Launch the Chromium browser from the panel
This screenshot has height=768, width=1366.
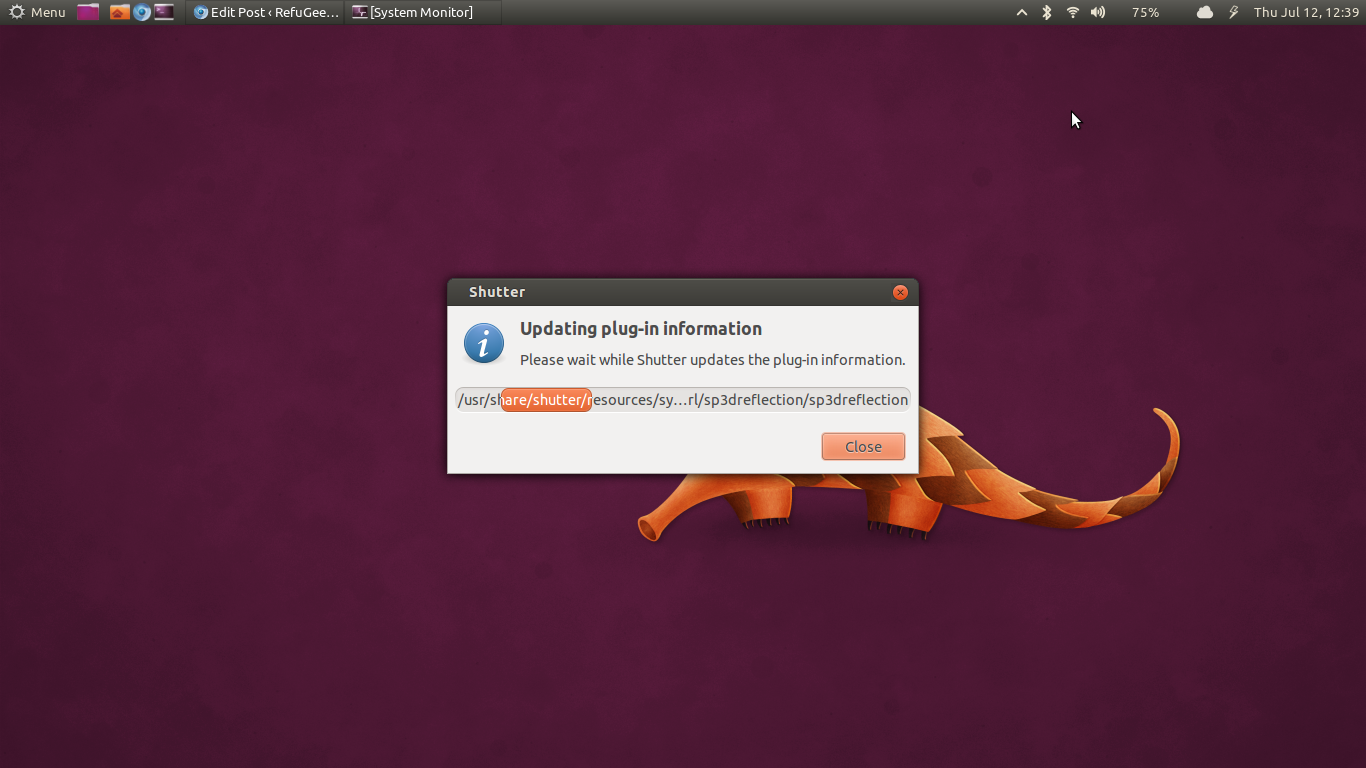[142, 12]
